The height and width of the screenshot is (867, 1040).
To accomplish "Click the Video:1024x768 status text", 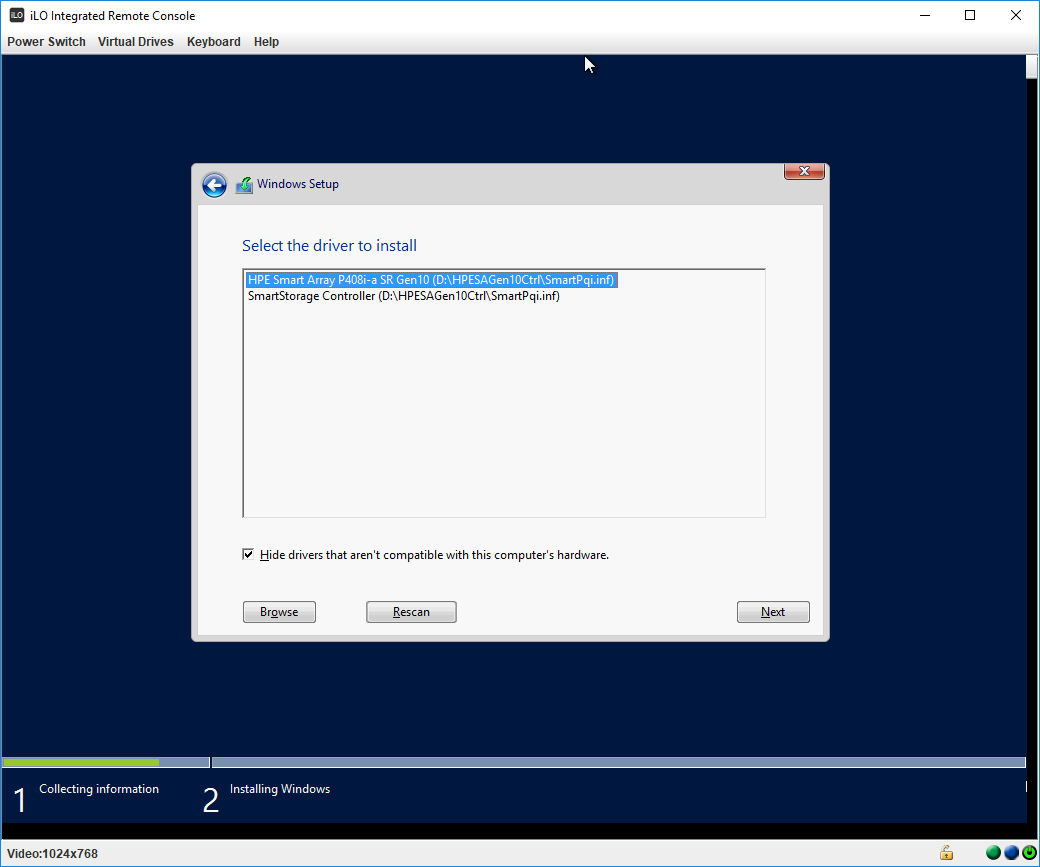I will click(52, 854).
